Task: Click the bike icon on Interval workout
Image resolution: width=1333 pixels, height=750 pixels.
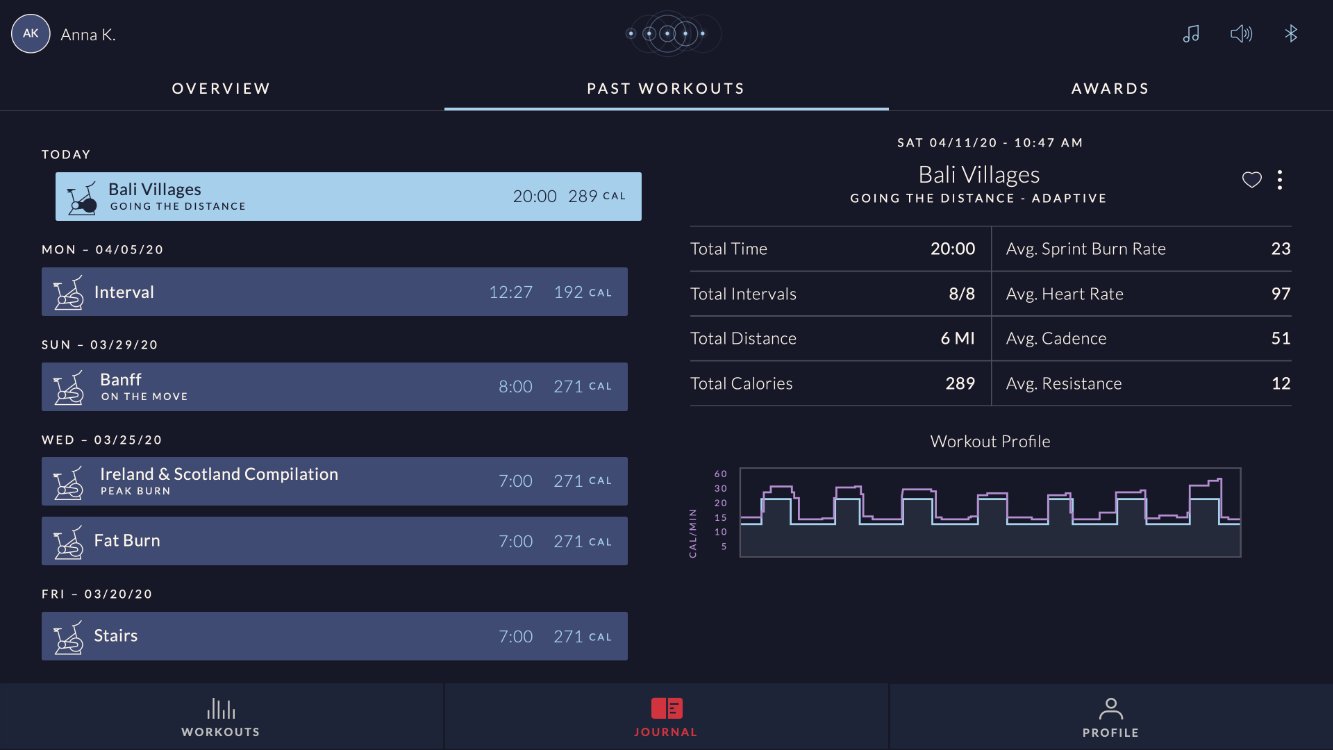Action: coord(68,293)
